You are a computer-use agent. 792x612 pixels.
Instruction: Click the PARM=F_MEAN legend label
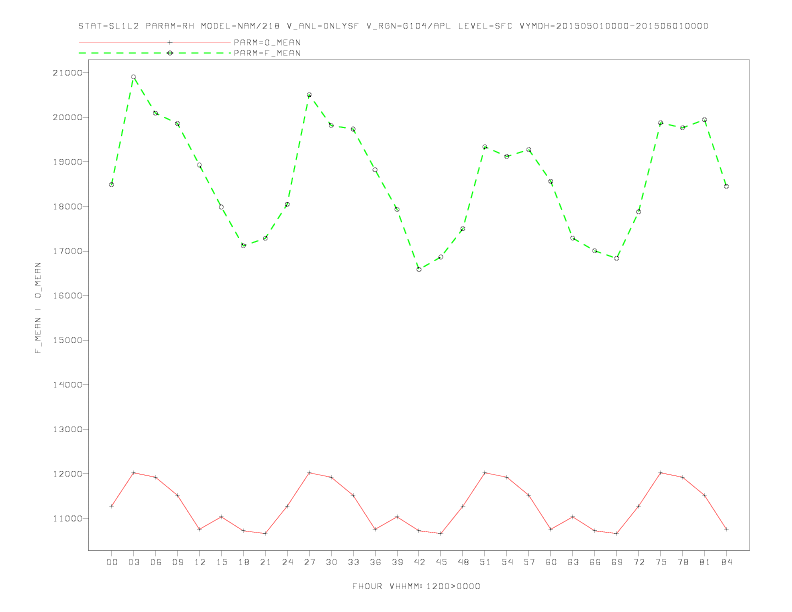[267, 53]
